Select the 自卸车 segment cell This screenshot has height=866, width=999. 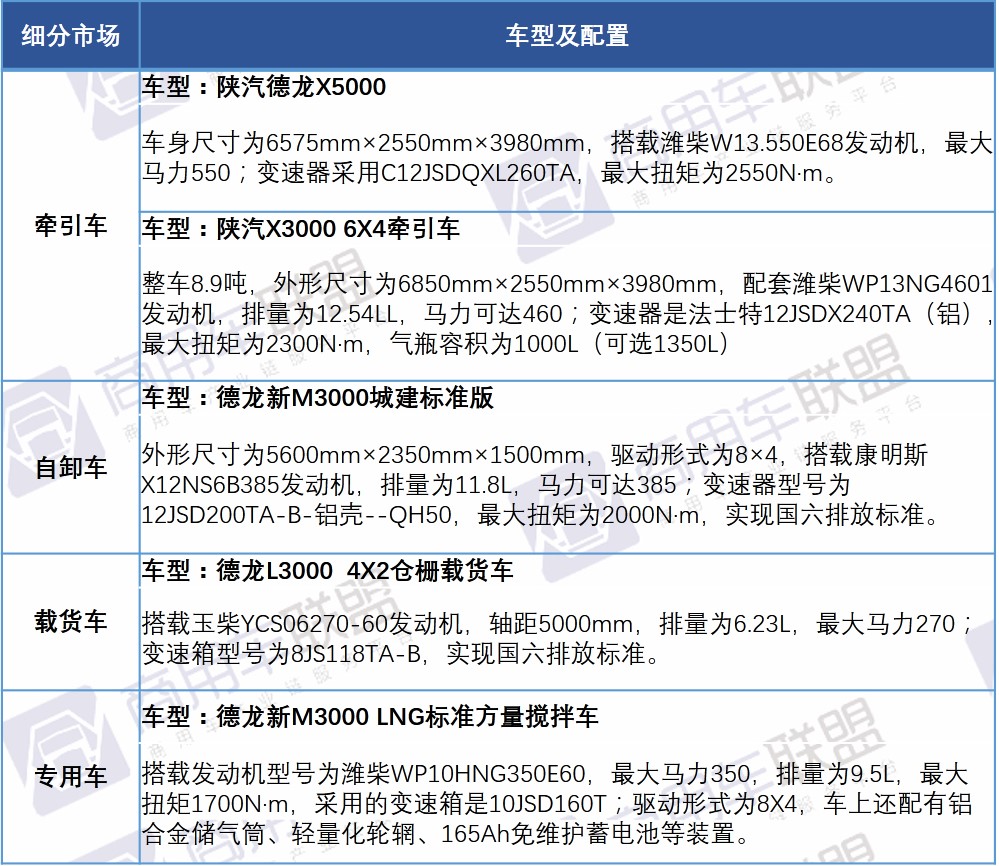click(x=71, y=467)
